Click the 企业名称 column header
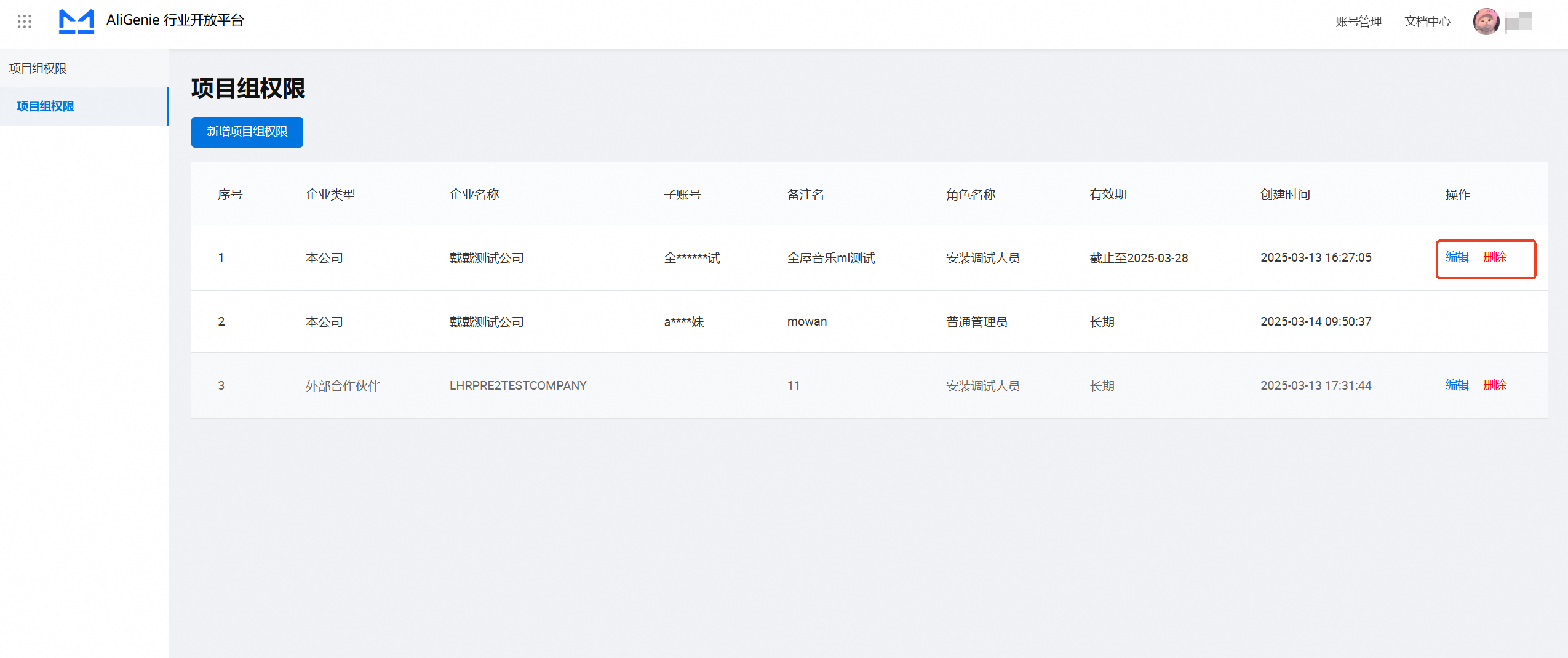Image resolution: width=1568 pixels, height=658 pixels. (474, 195)
